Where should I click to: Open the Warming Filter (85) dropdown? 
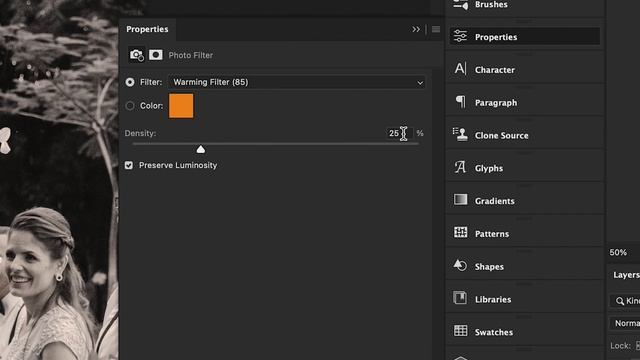(x=297, y=82)
